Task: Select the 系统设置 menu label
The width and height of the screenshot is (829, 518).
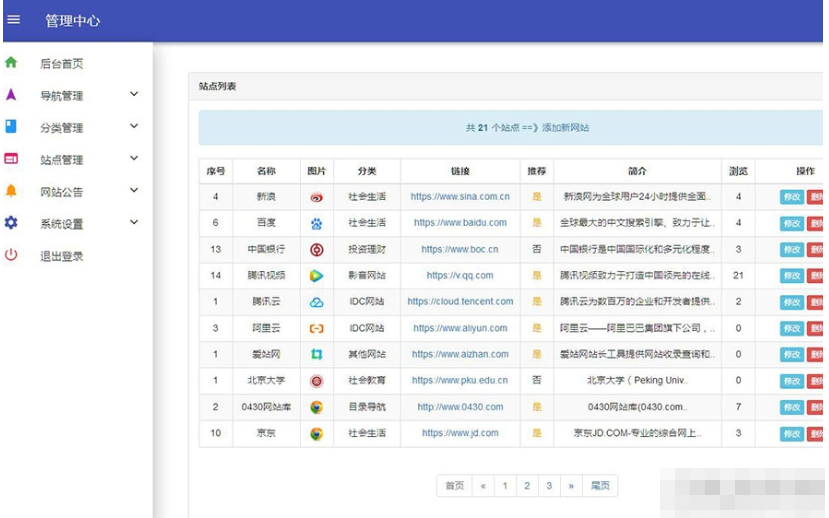Action: [62, 224]
